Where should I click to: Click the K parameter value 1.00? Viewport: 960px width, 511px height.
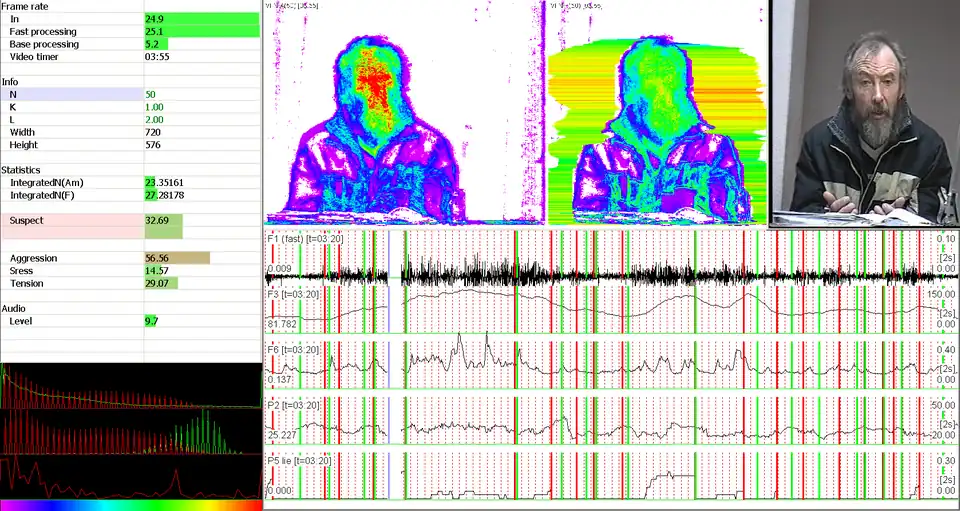154,107
